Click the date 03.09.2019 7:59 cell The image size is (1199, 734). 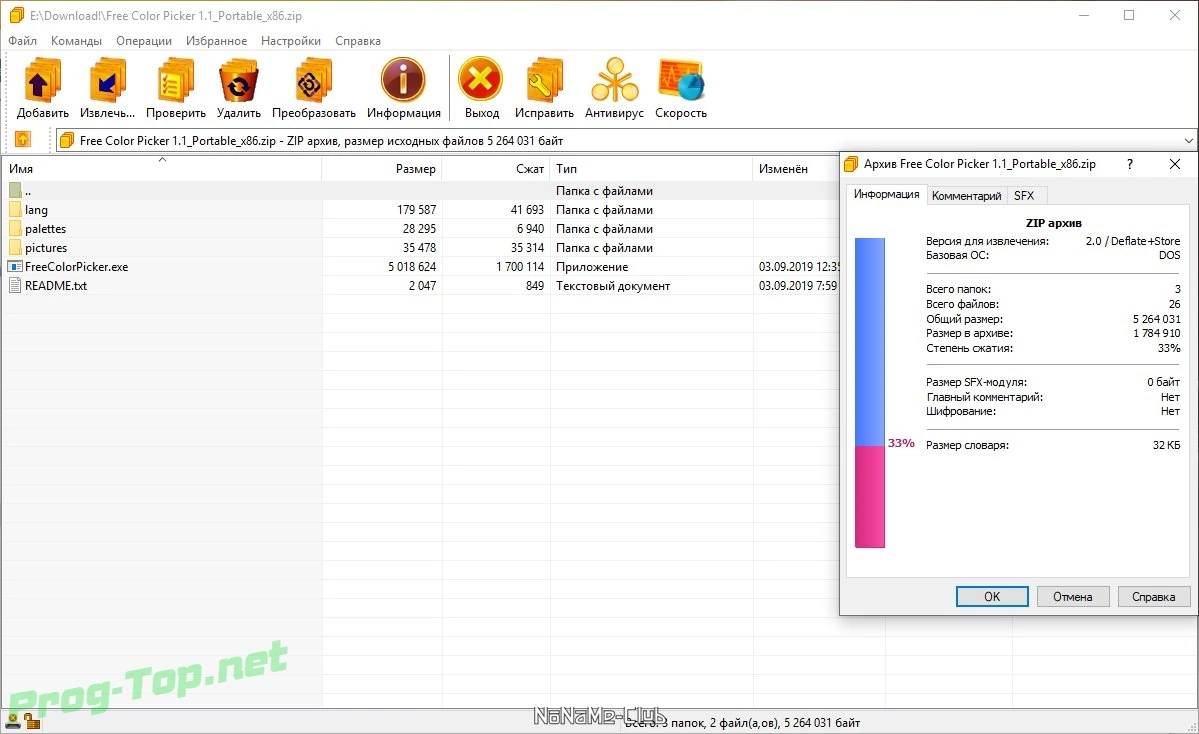click(798, 286)
